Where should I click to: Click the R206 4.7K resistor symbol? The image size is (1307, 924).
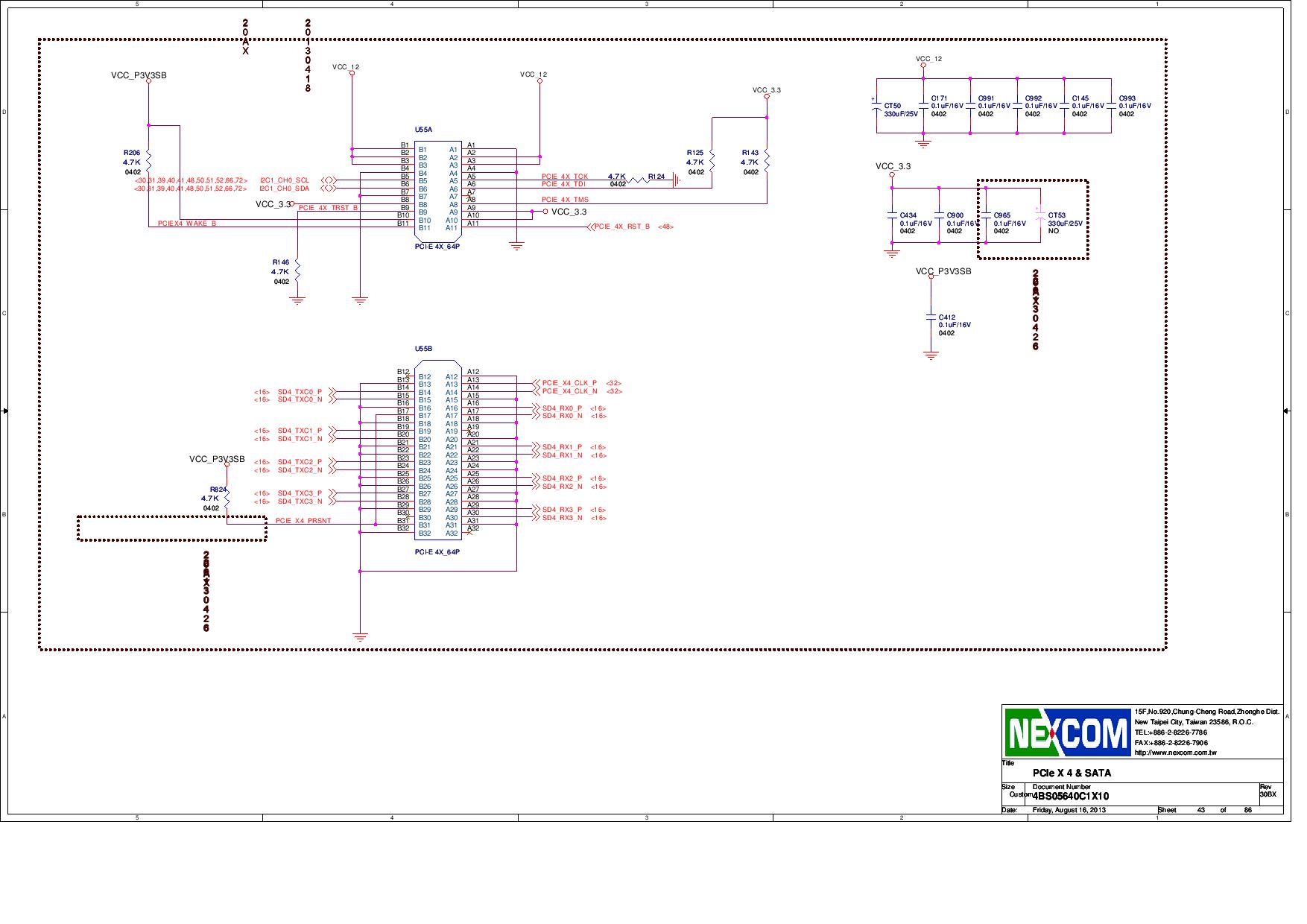[x=148, y=162]
